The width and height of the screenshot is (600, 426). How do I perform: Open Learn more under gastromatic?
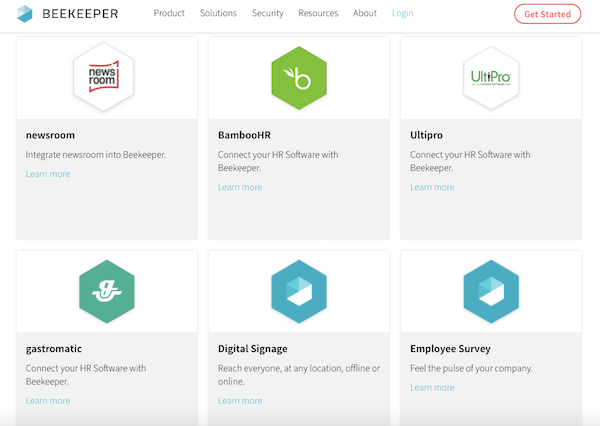pos(48,401)
